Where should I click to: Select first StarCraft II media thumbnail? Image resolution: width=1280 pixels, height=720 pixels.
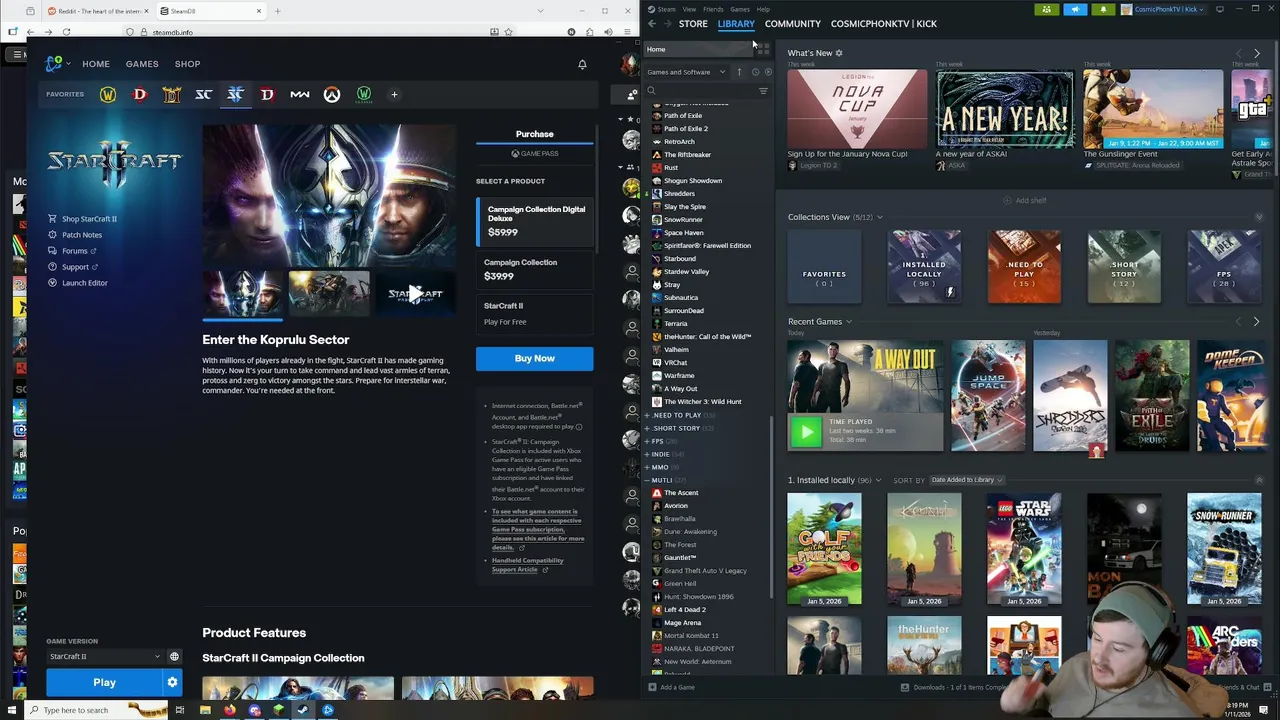tap(243, 293)
